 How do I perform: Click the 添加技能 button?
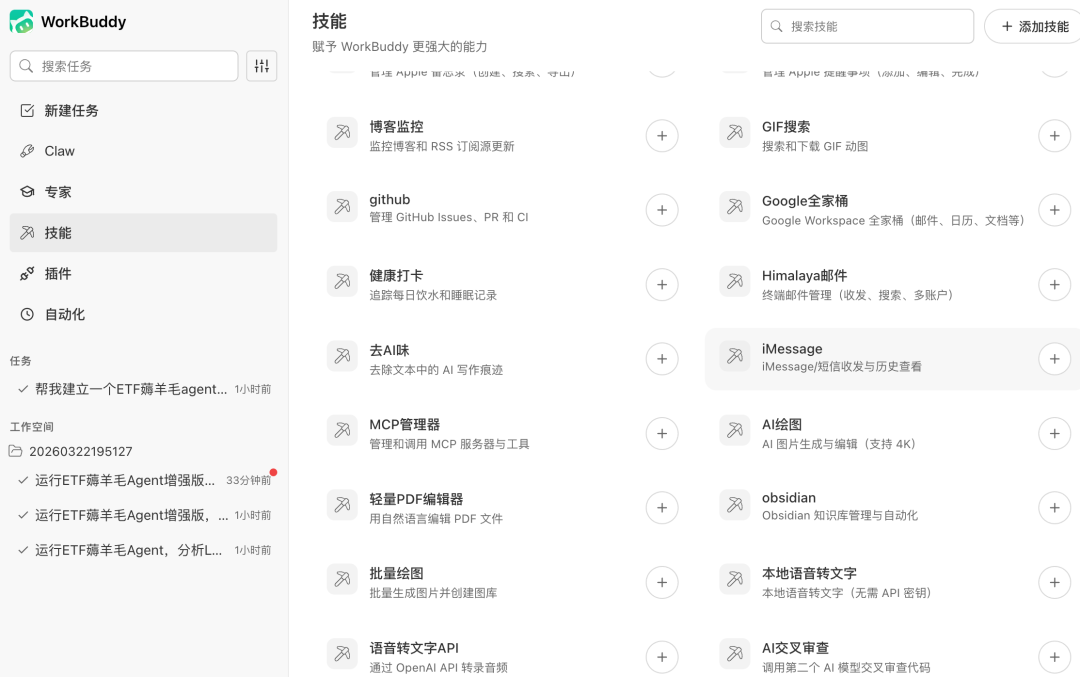point(1034,27)
